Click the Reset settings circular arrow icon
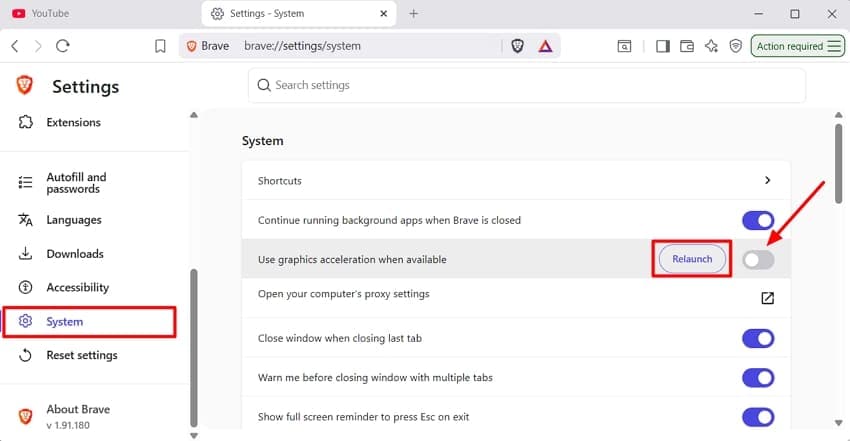Image resolution: width=850 pixels, height=441 pixels. (25, 355)
